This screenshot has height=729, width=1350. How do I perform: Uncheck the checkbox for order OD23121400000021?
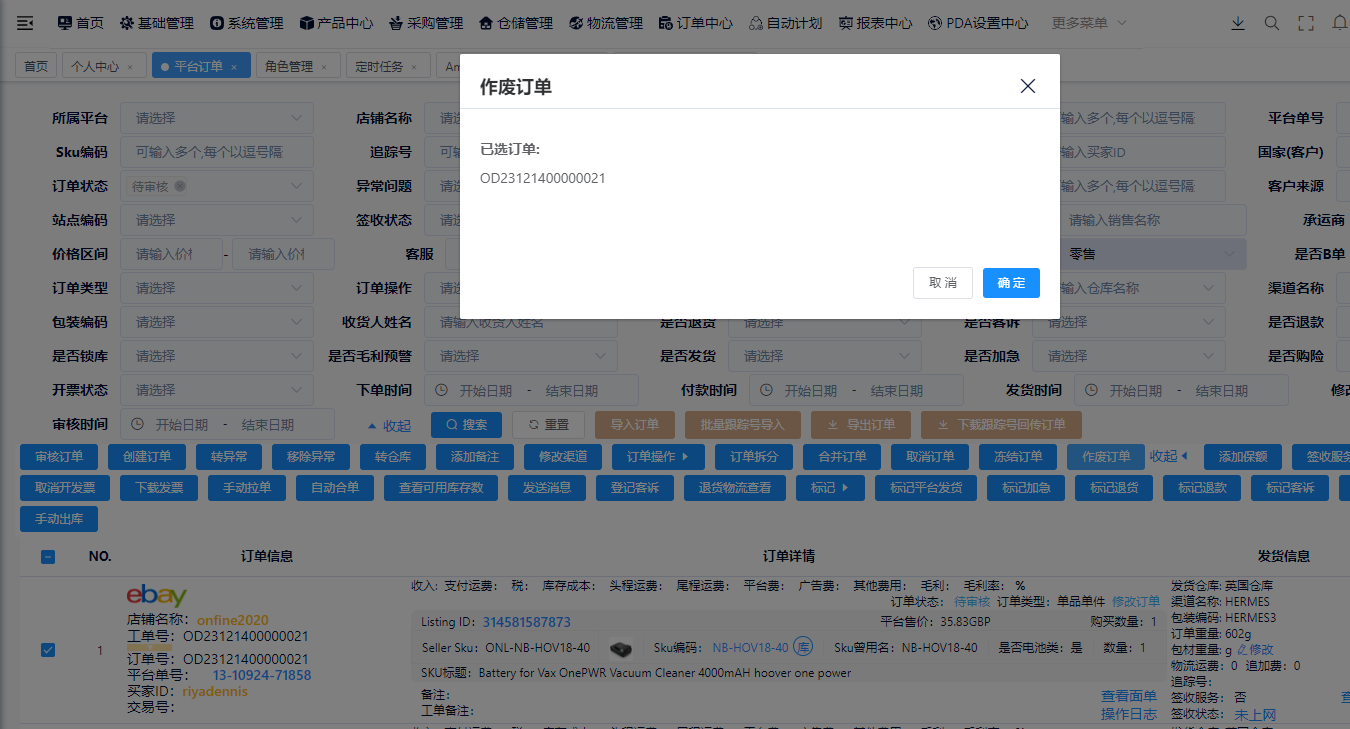click(47, 649)
